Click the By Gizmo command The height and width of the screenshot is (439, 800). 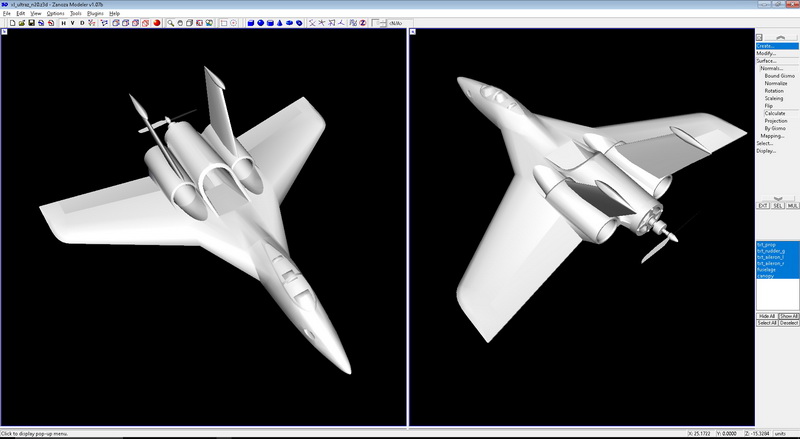click(x=775, y=129)
